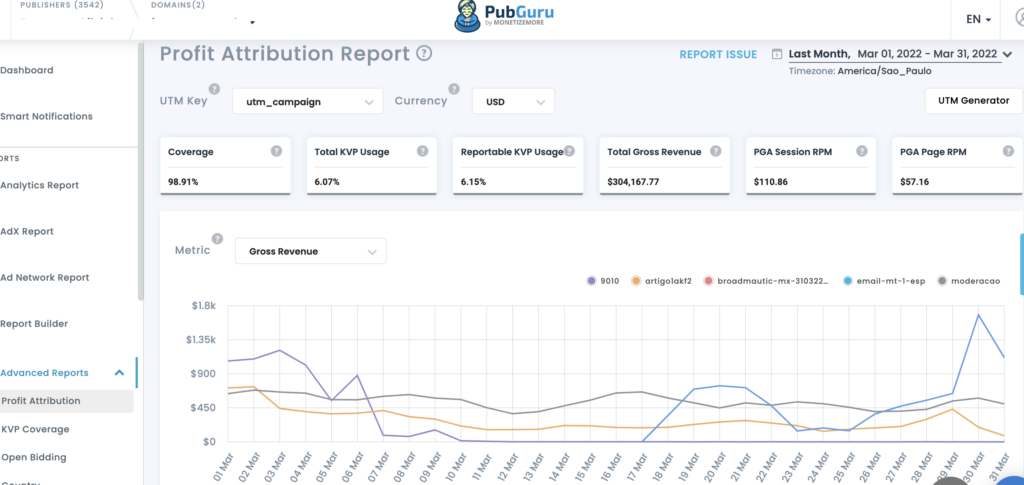Select KVP Coverage in the sidebar
This screenshot has width=1024, height=485.
point(36,429)
